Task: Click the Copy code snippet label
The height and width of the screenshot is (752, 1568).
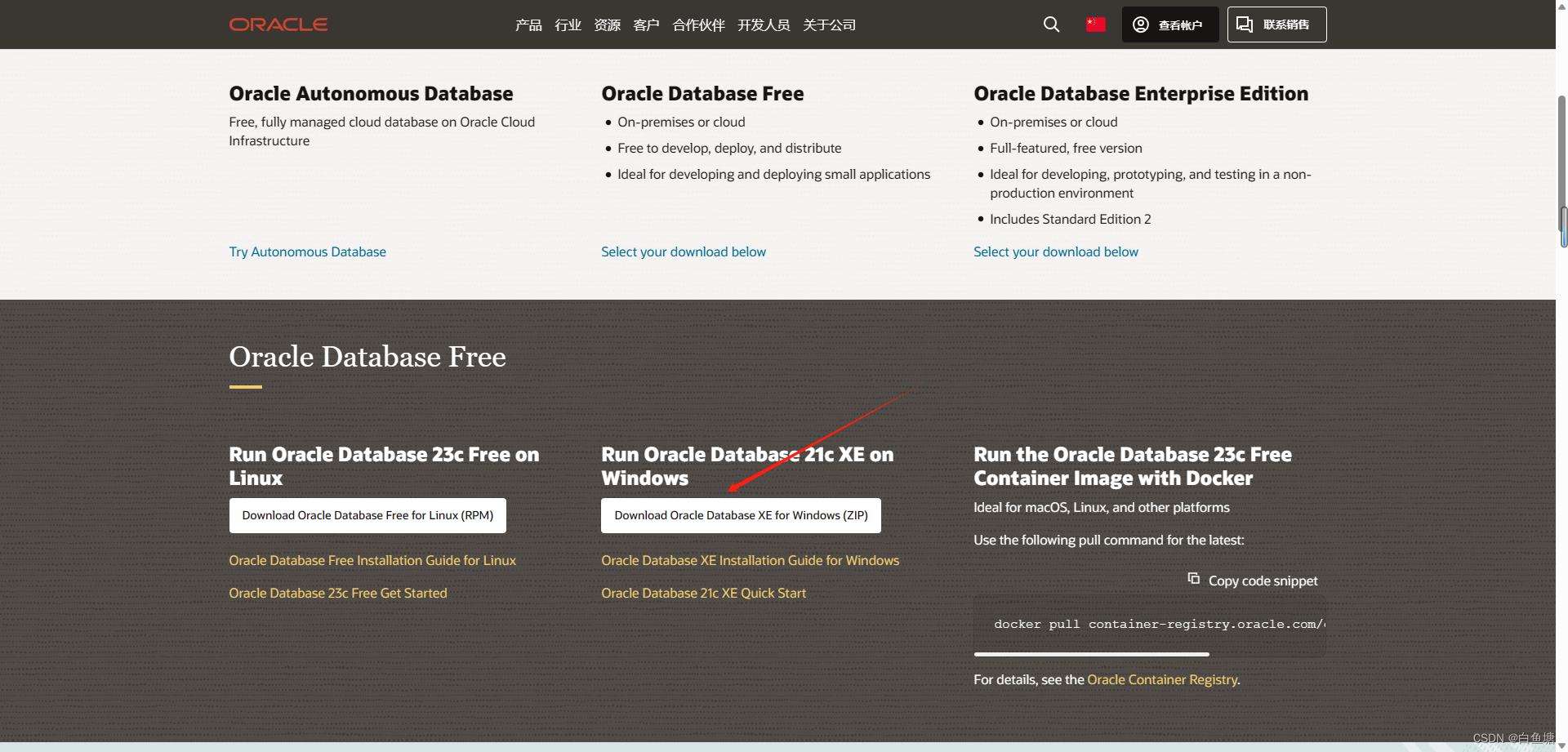Action: point(1263,581)
